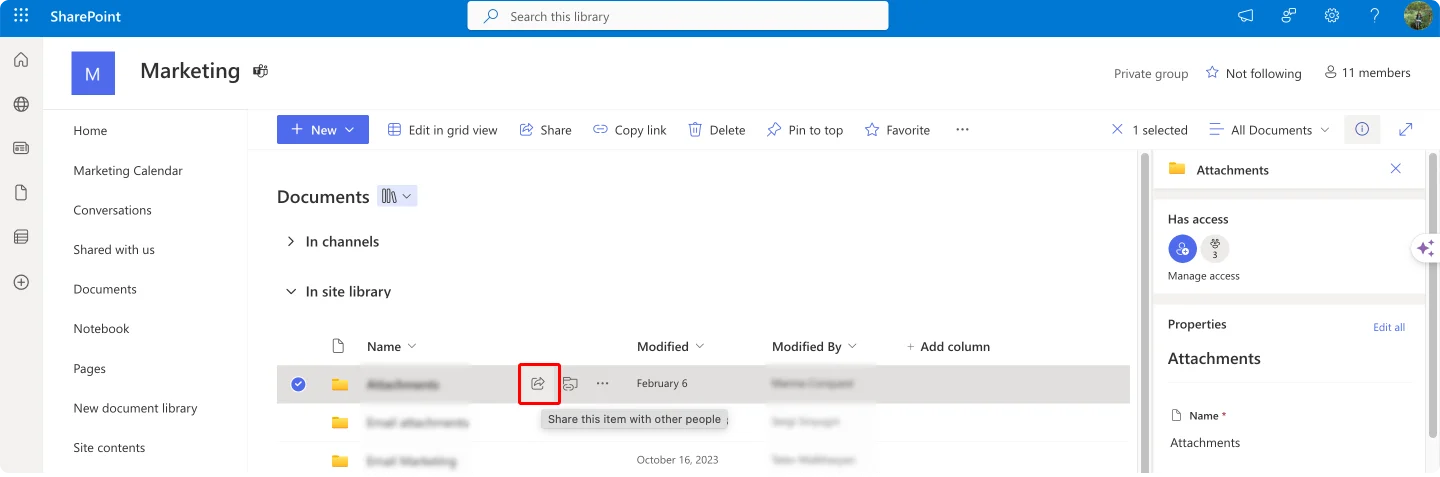Image resolution: width=1440 pixels, height=477 pixels.
Task: Open the My files page icon
Action: point(21,192)
